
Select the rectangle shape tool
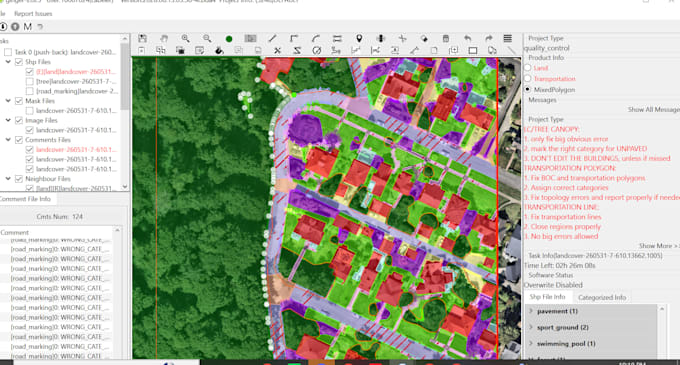[x=473, y=51]
